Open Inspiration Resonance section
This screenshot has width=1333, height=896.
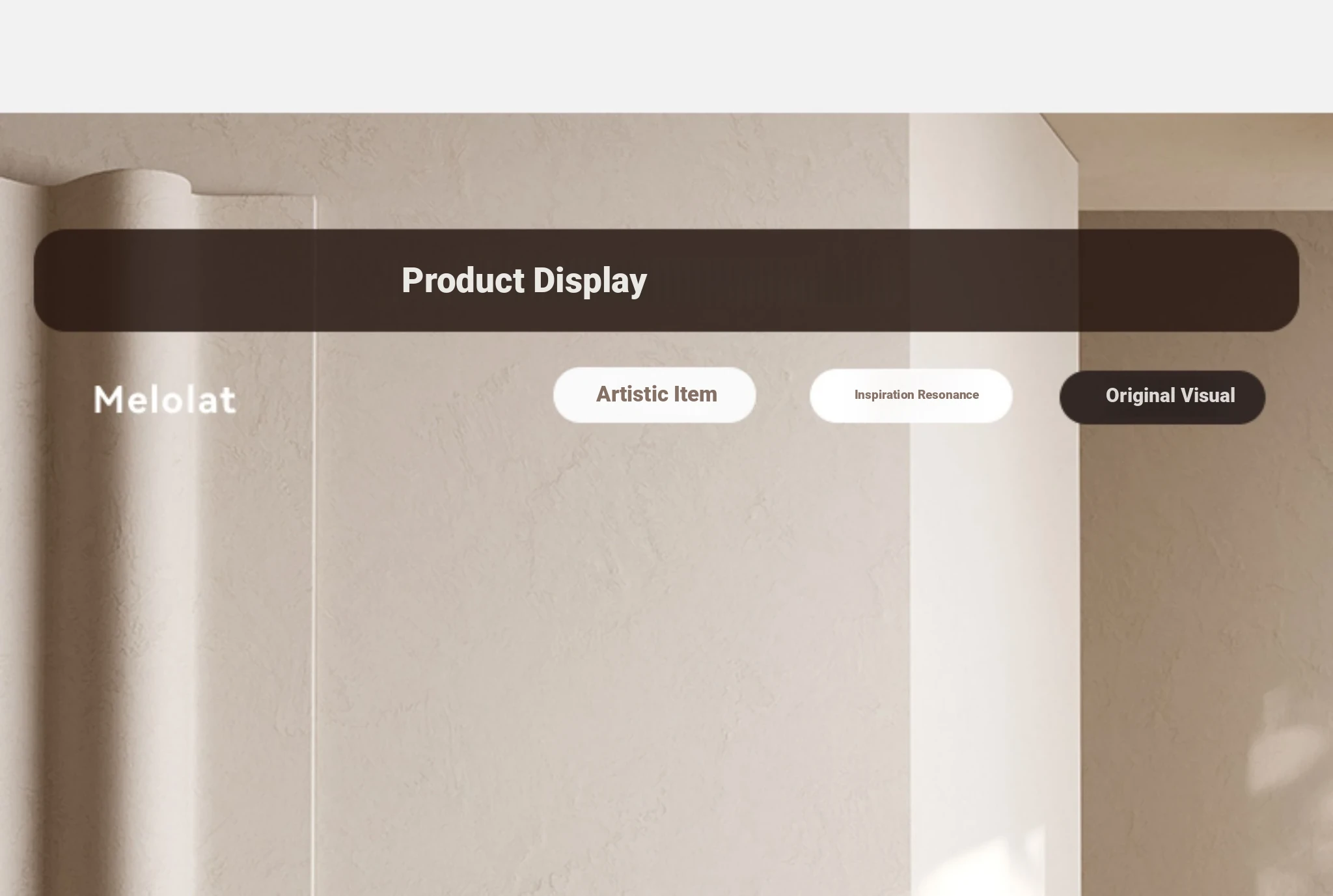point(911,396)
